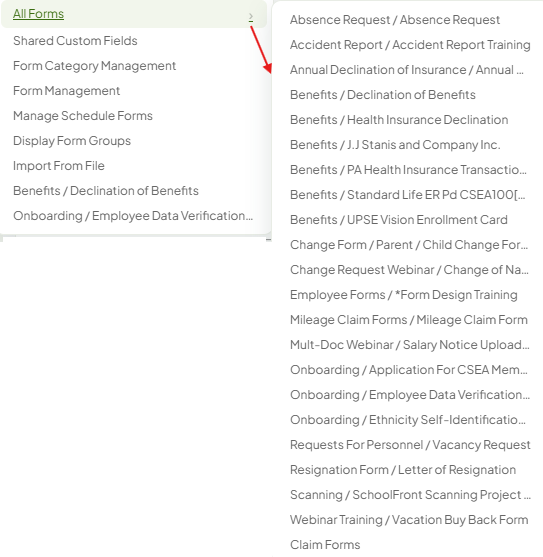543x557 pixels.
Task: Open Requests For Personnel / Vacancy Request
Action: (410, 445)
